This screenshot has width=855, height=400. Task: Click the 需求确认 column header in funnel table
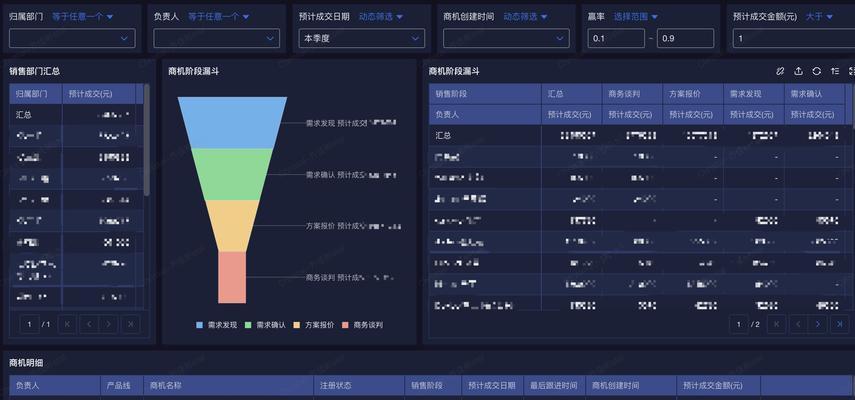tap(815, 94)
